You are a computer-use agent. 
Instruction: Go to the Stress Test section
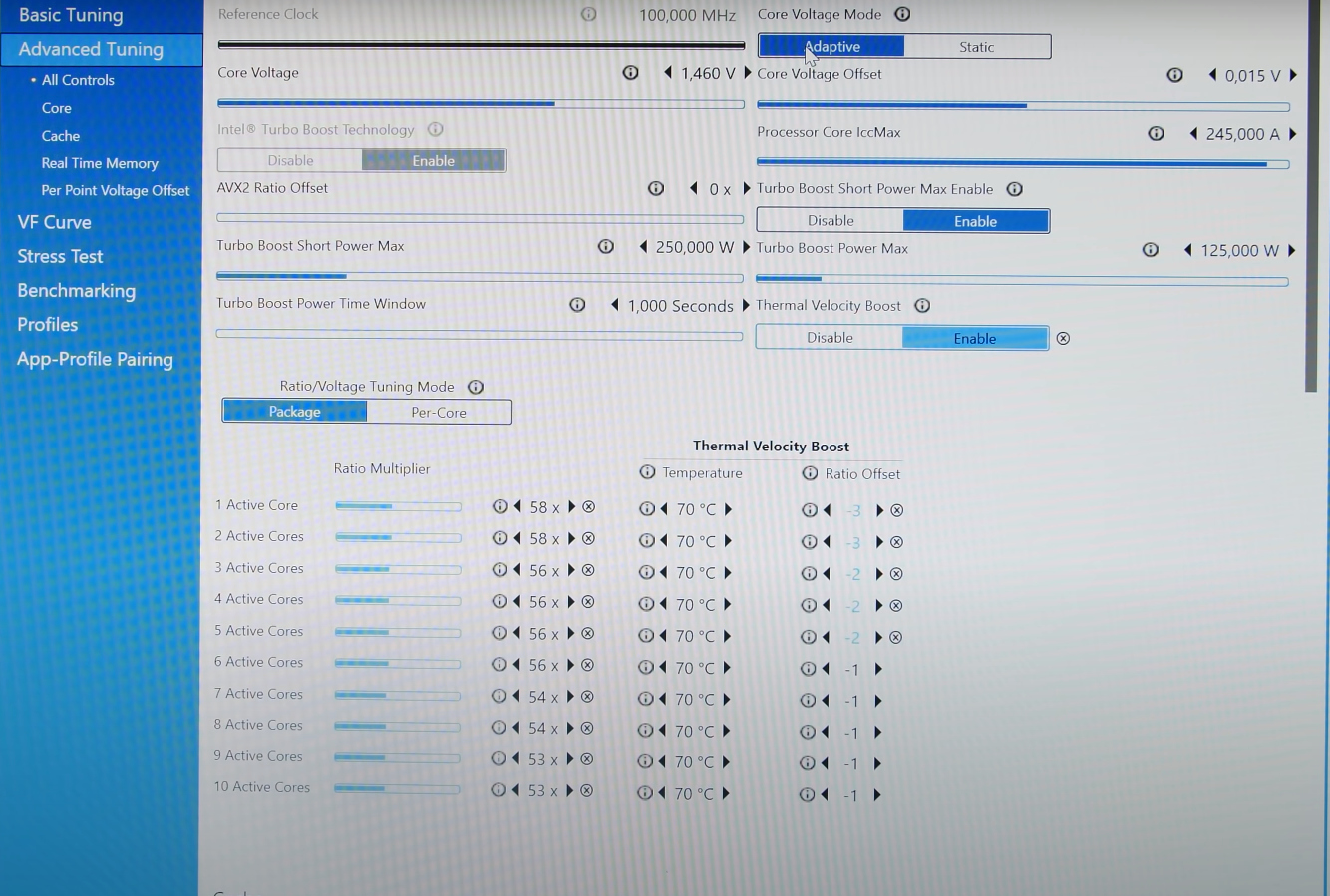pos(60,256)
